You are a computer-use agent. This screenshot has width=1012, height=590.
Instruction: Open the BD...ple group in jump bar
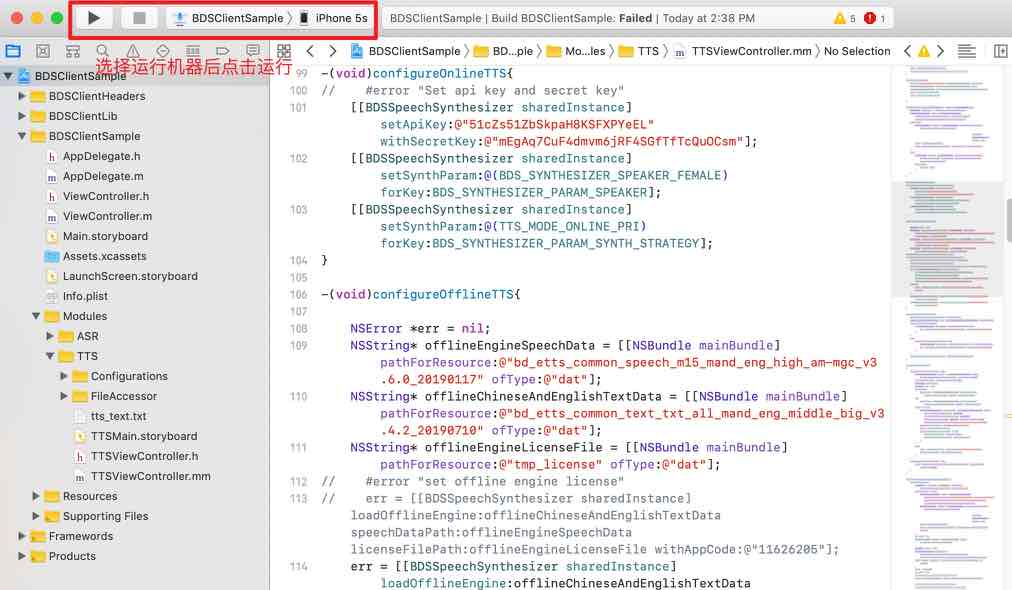click(x=503, y=51)
